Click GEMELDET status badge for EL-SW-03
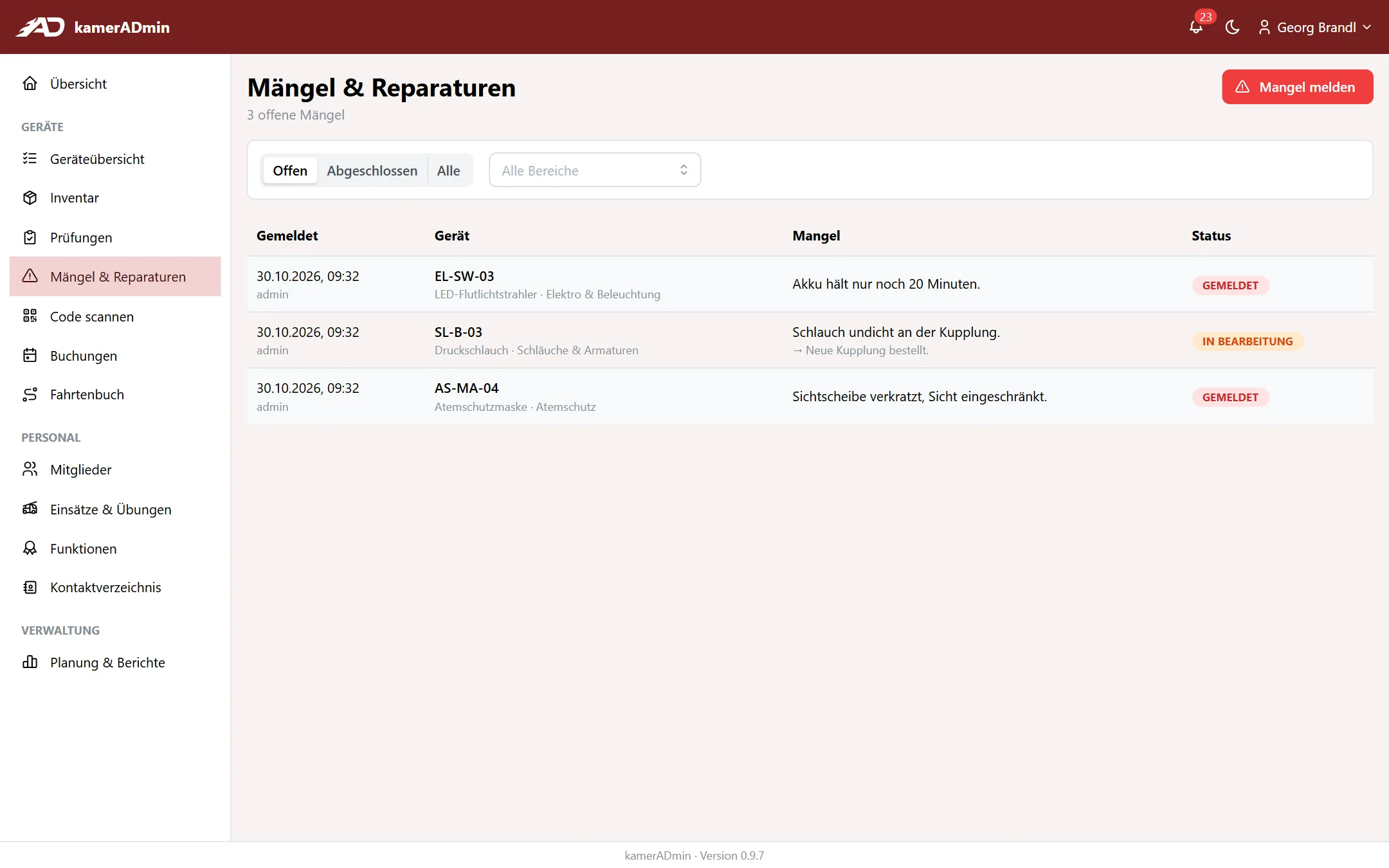This screenshot has width=1389, height=868. click(x=1230, y=285)
